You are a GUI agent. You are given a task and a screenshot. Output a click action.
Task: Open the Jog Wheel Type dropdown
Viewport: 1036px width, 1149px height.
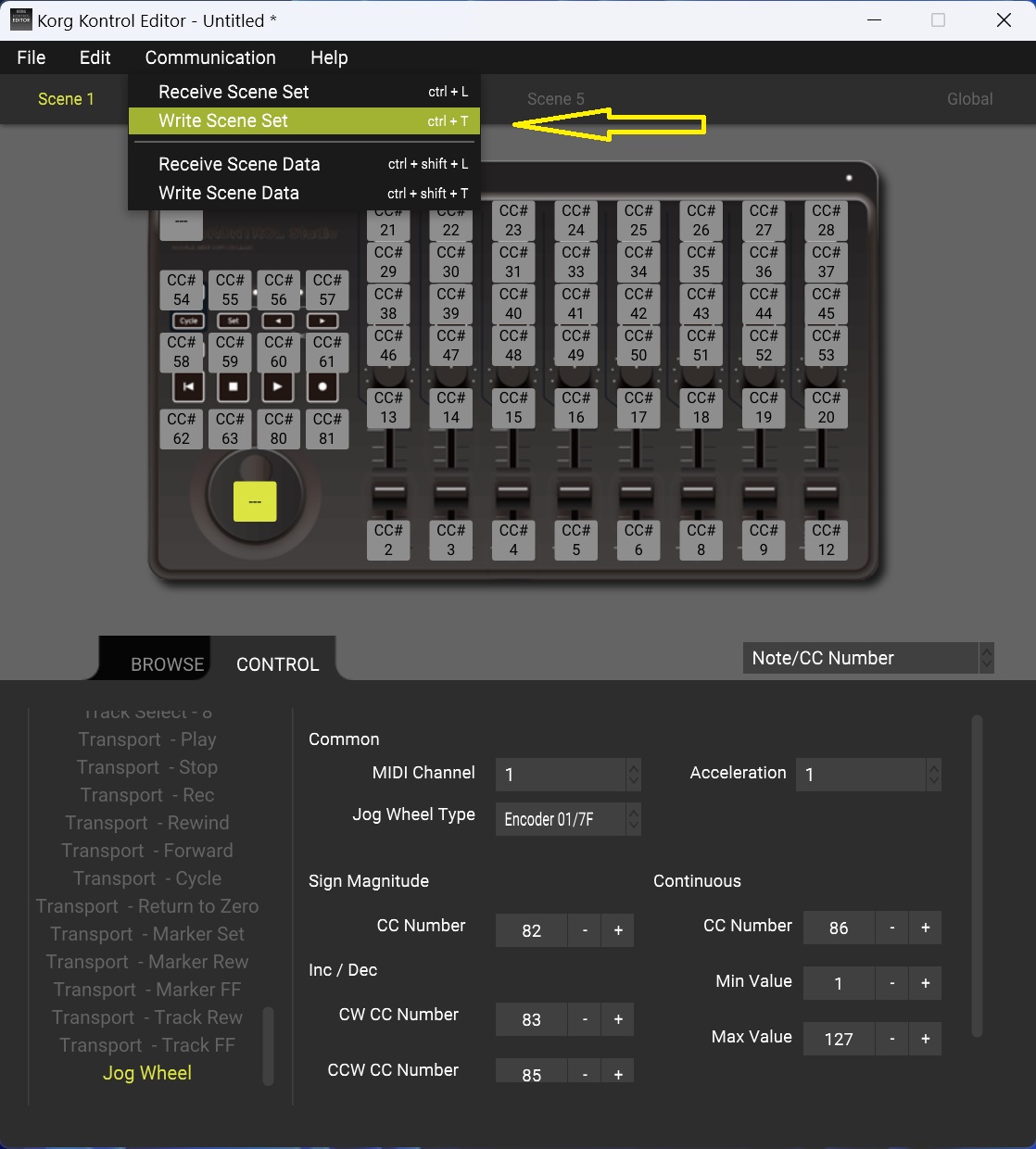[568, 819]
